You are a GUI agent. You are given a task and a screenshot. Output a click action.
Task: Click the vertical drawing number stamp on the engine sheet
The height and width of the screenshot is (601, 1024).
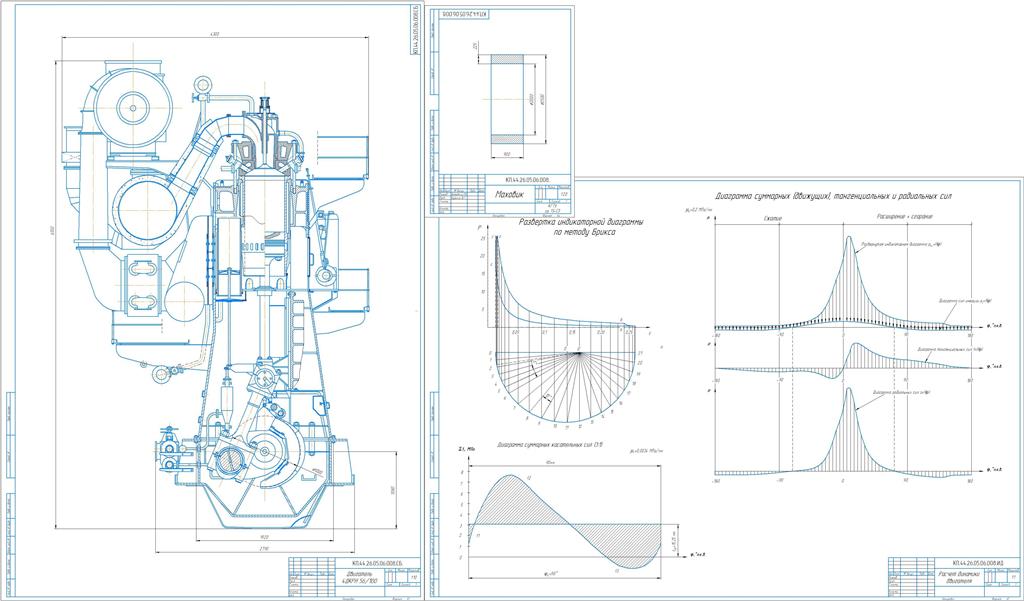tap(417, 31)
